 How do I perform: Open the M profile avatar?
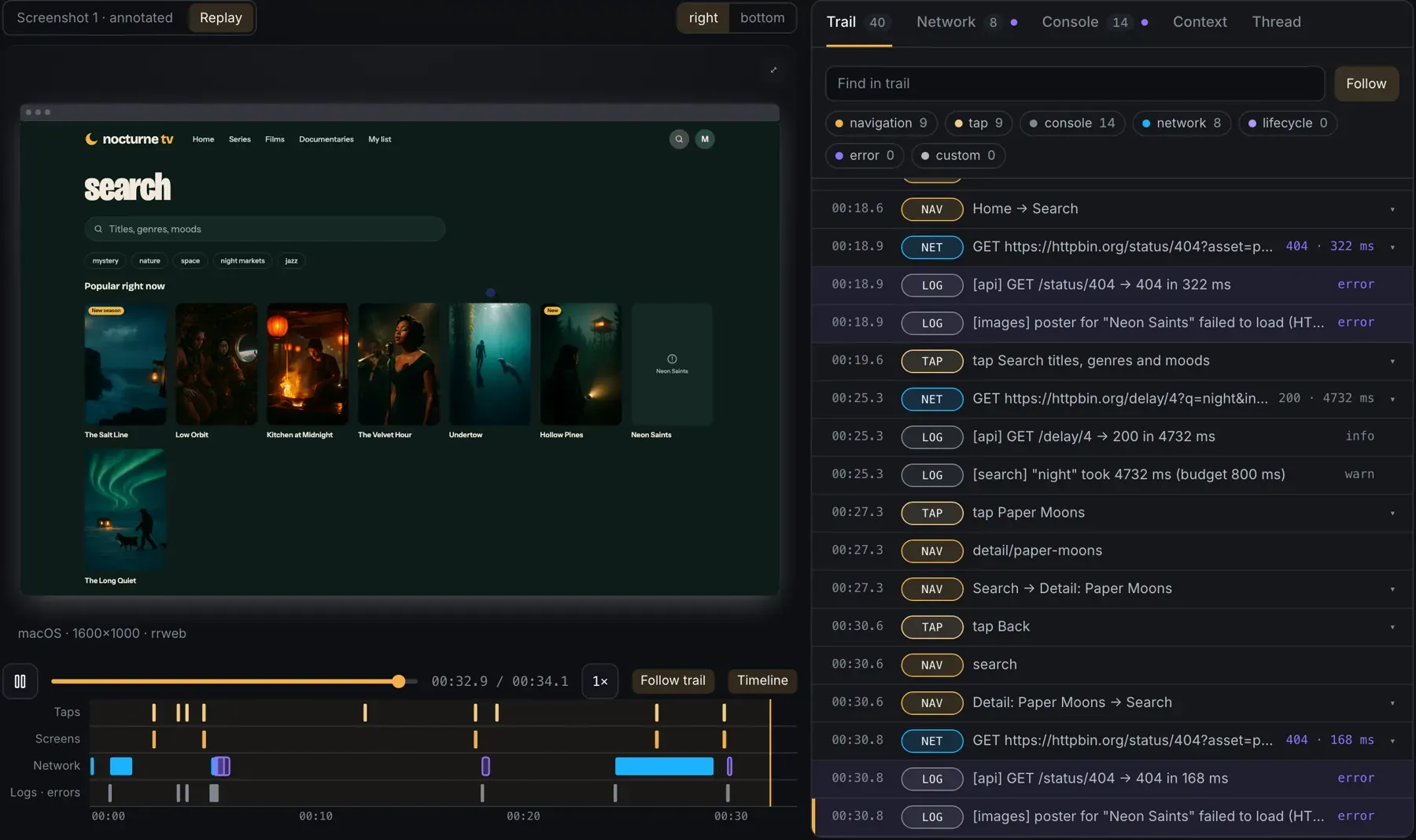(x=705, y=139)
